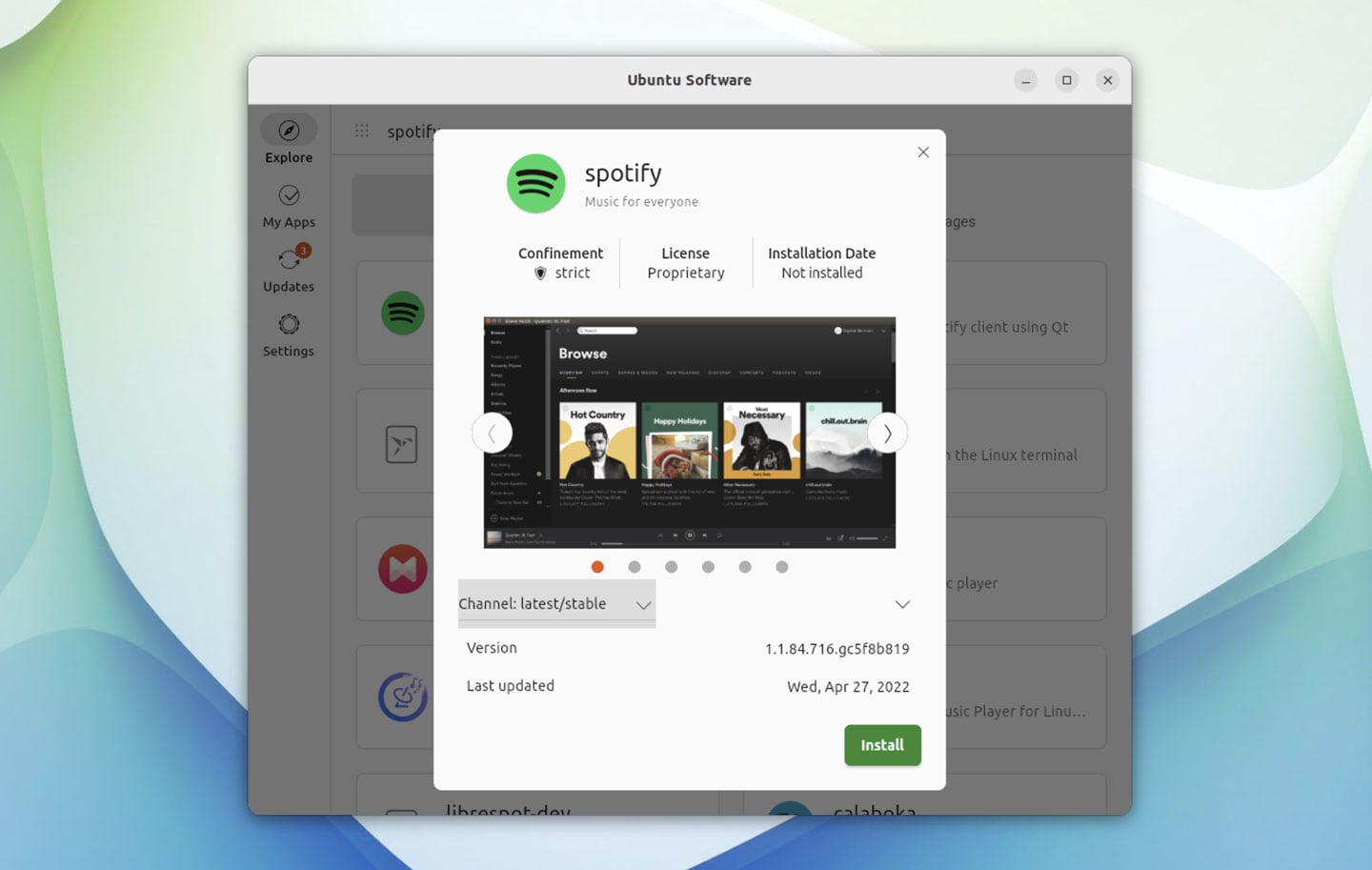The width and height of the screenshot is (1372, 870).
Task: Click the grid dots icon beside search
Action: pos(362,131)
